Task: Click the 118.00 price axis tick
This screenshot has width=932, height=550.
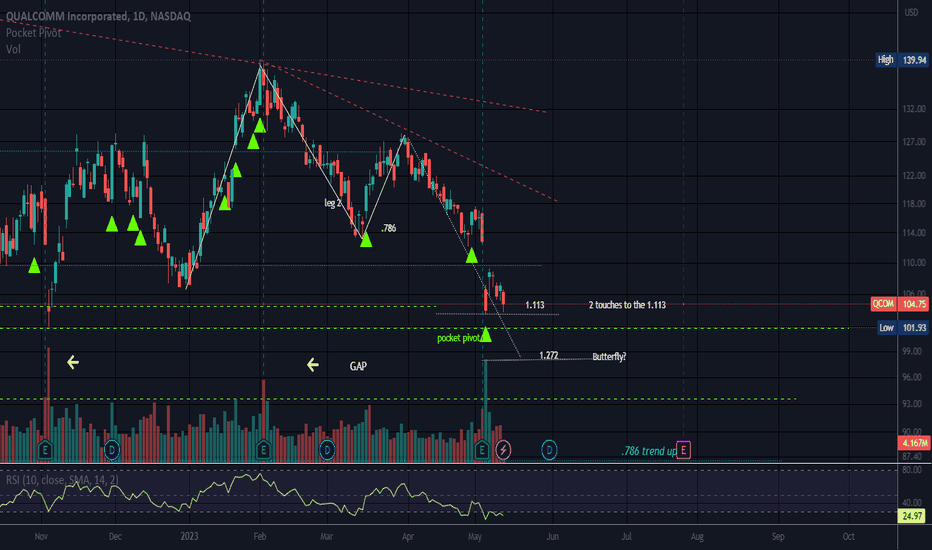Action: (914, 204)
